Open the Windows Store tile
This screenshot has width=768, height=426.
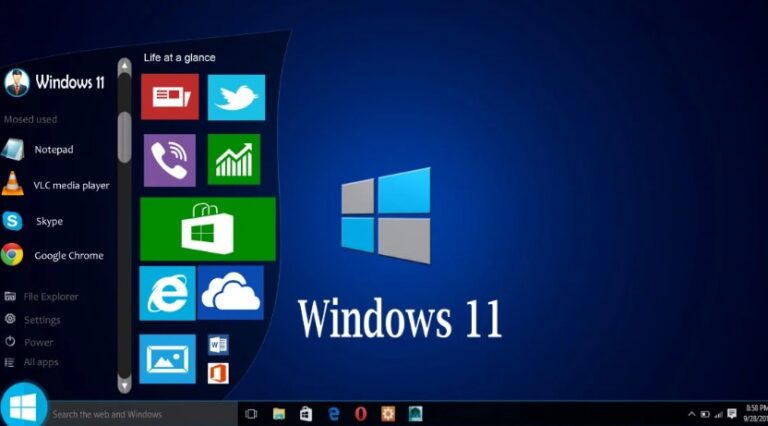click(x=208, y=229)
